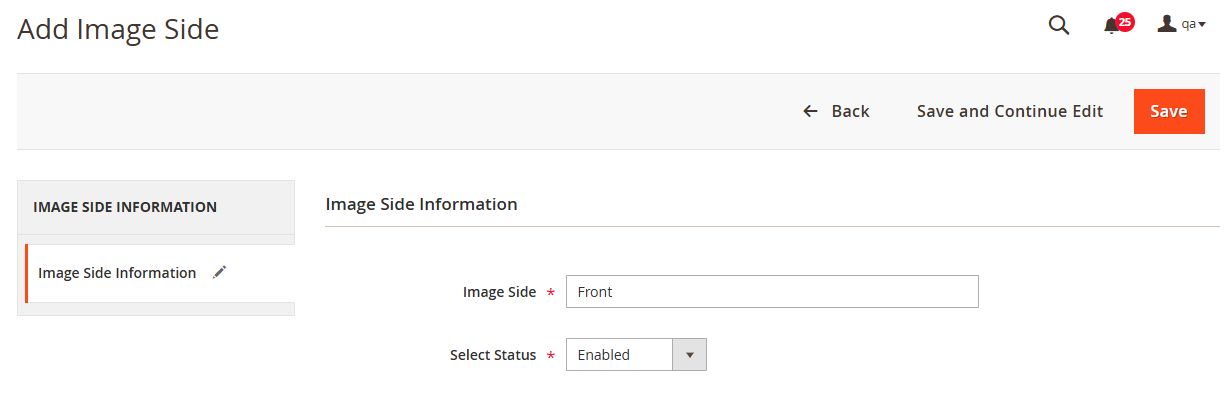Click the left arrow beside Back
The image size is (1224, 404).
[x=811, y=111]
